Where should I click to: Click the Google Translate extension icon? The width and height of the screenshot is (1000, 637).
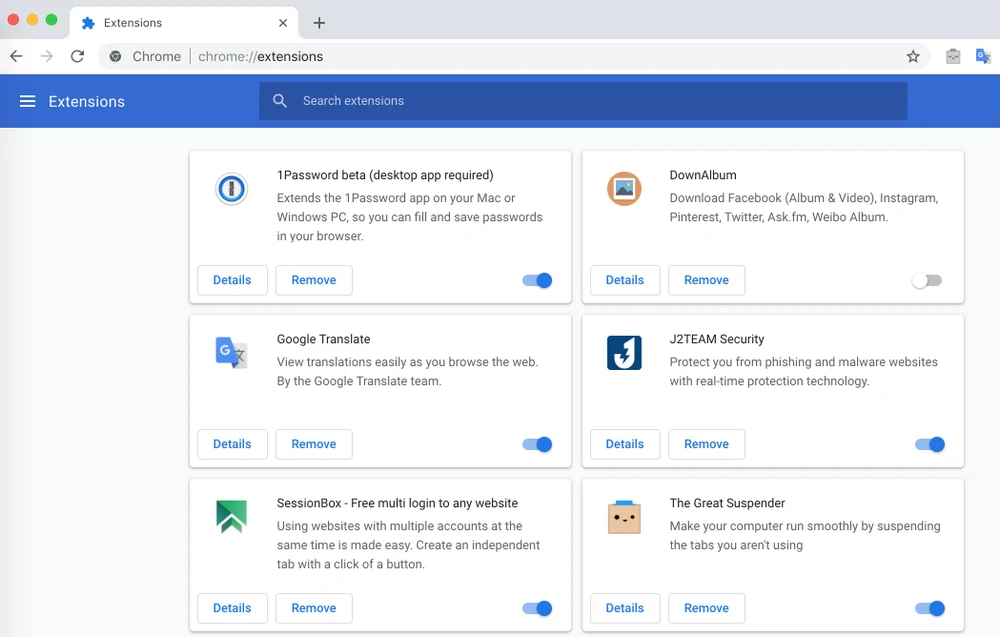point(231,352)
